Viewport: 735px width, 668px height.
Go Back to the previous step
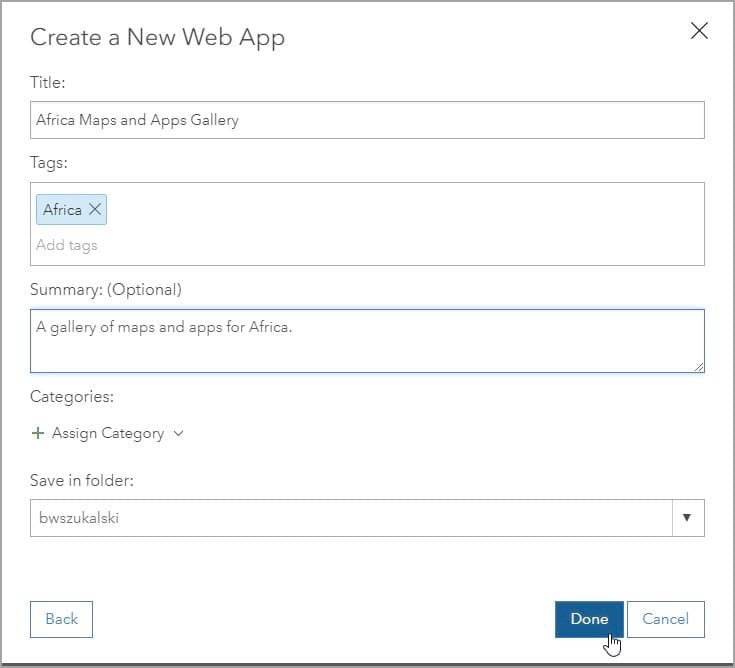(x=61, y=619)
